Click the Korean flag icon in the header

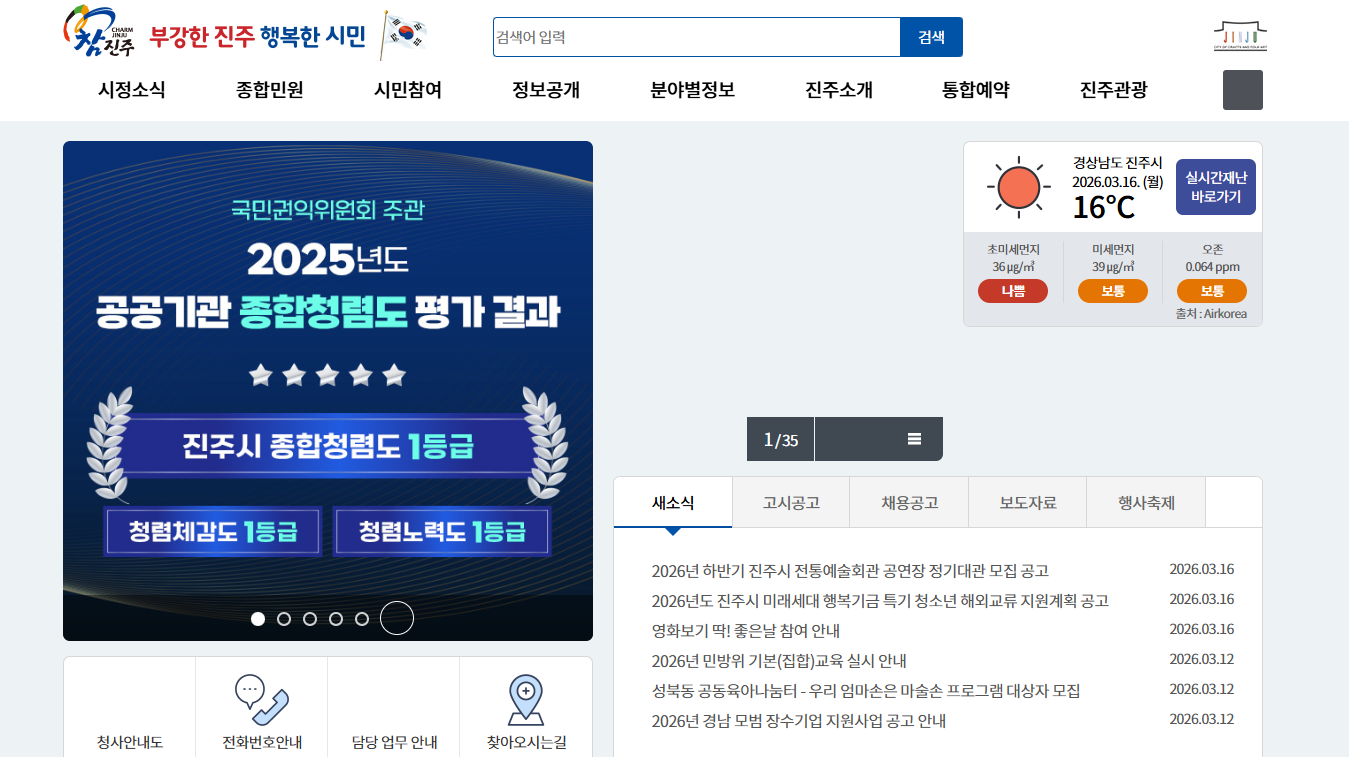pos(405,34)
